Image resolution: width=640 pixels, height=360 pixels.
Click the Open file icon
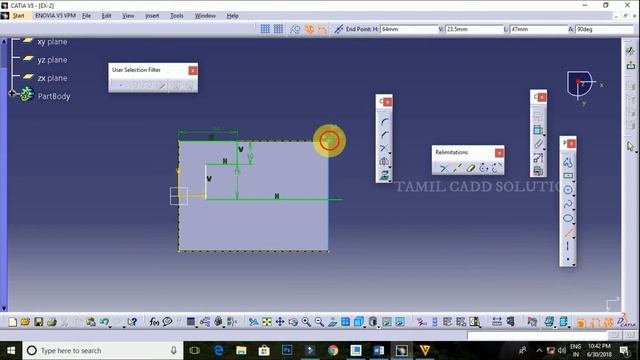pos(25,322)
